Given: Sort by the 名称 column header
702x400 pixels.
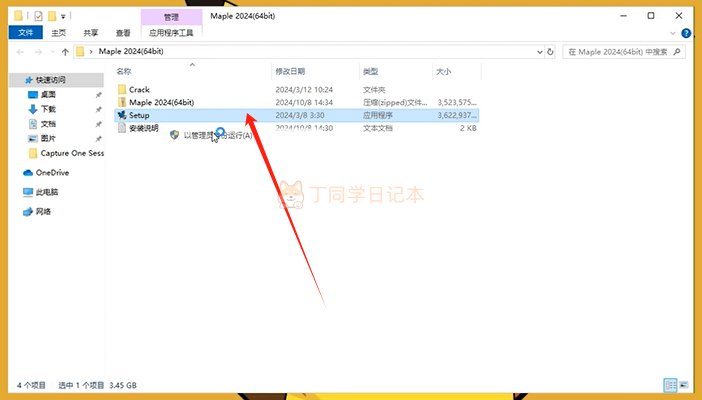Looking at the screenshot, I should pyautogui.click(x=124, y=71).
